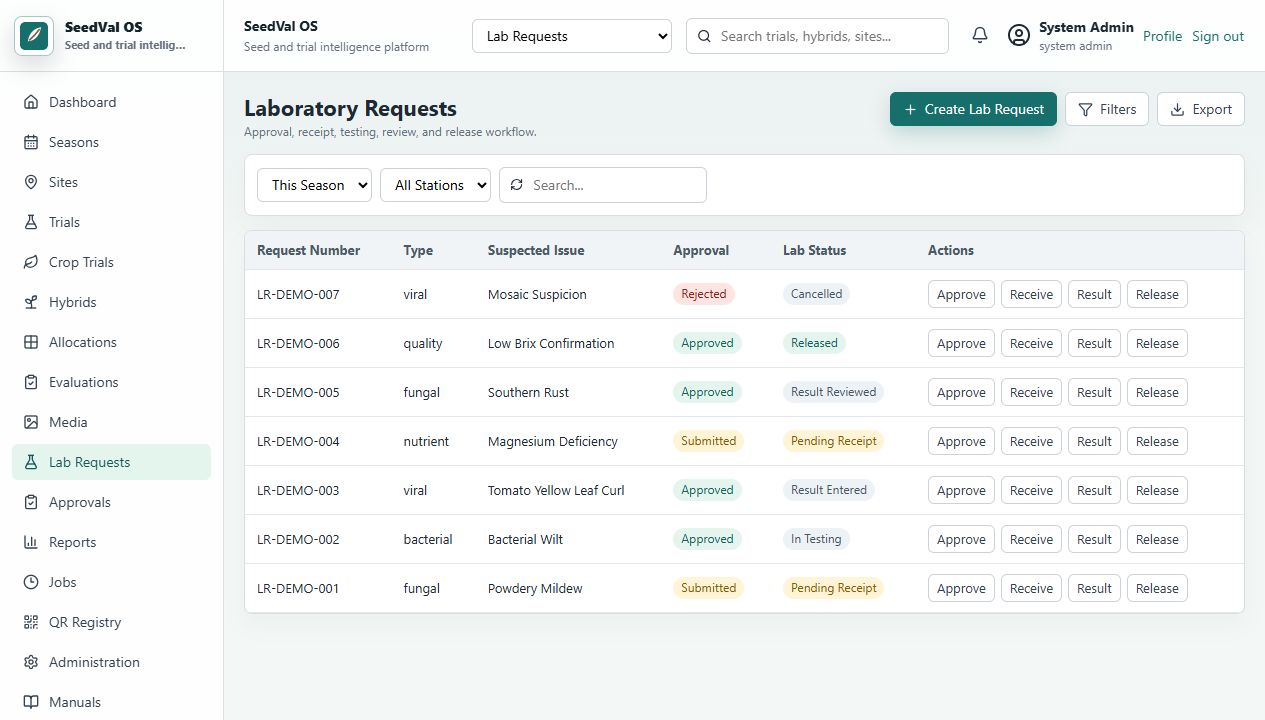Open Approvals in the sidebar
Viewport: 1265px width, 720px height.
tap(111, 502)
